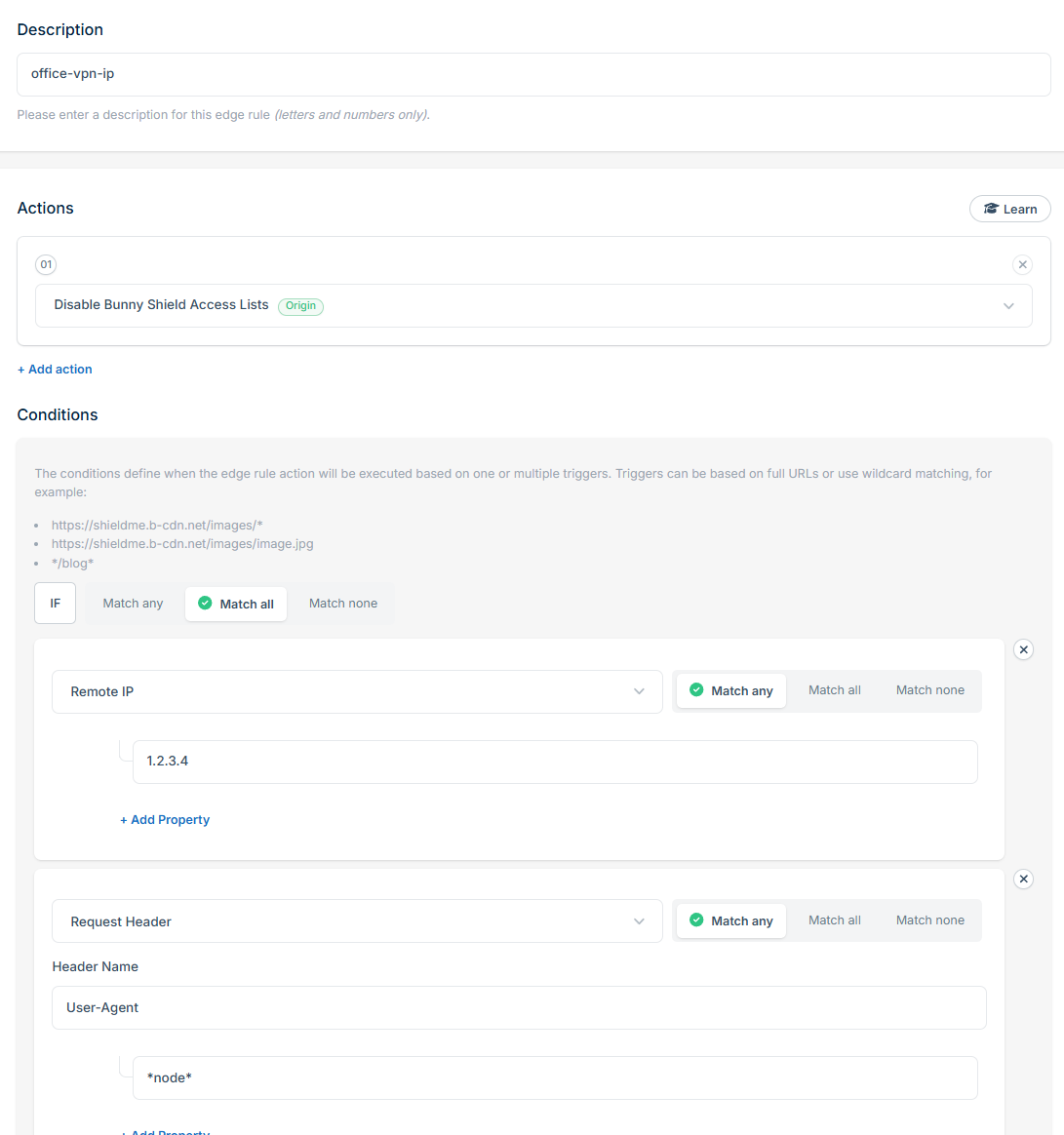The width and height of the screenshot is (1064, 1135).
Task: Click the 01 action number badge
Action: click(46, 264)
